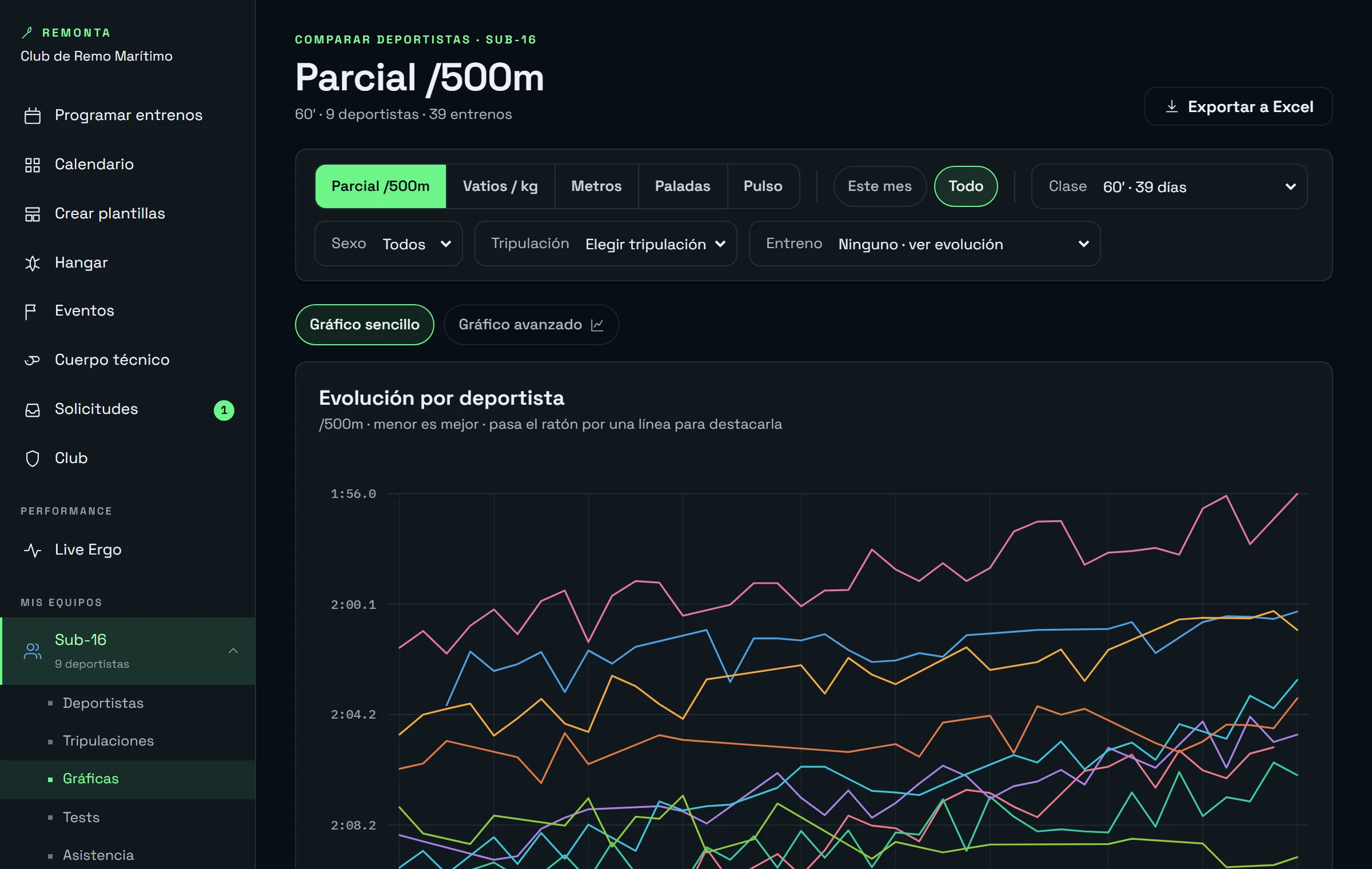
Task: Open Gráficas under Sub-16
Action: click(127, 779)
